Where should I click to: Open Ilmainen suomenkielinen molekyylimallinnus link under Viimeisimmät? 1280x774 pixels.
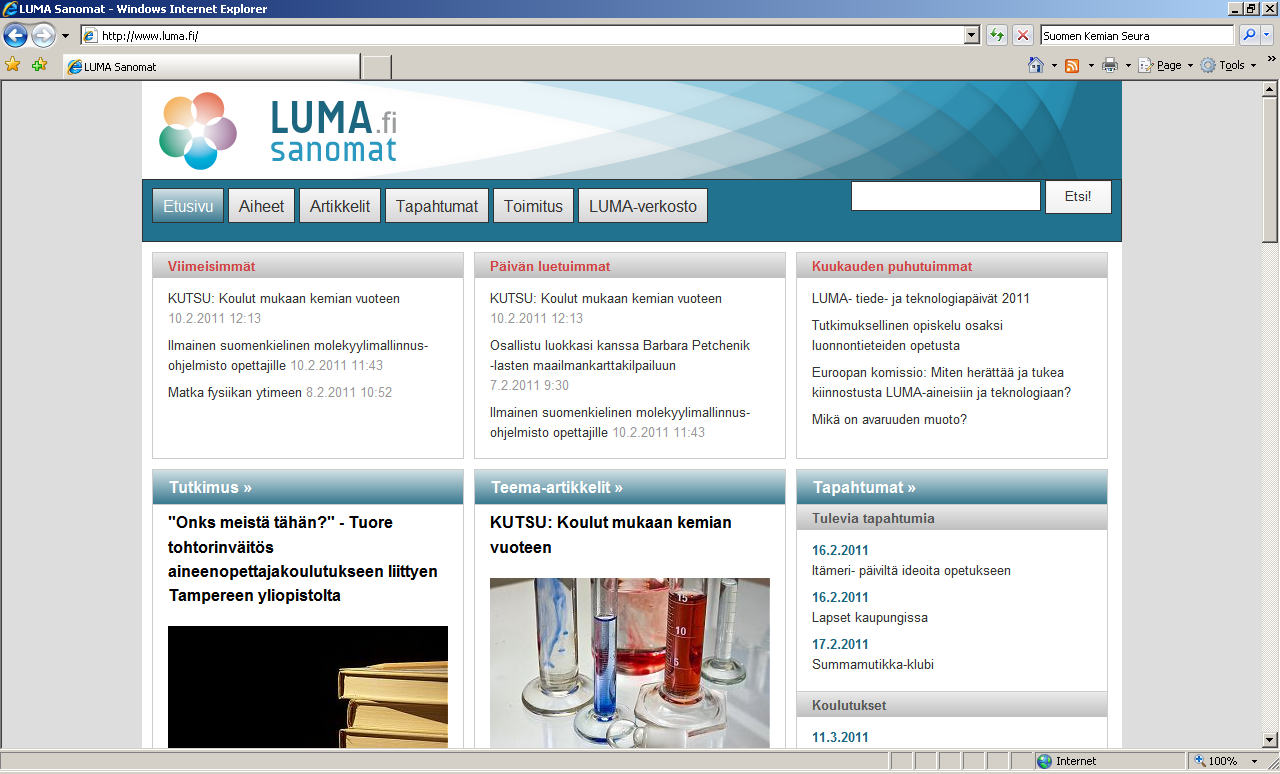(298, 355)
